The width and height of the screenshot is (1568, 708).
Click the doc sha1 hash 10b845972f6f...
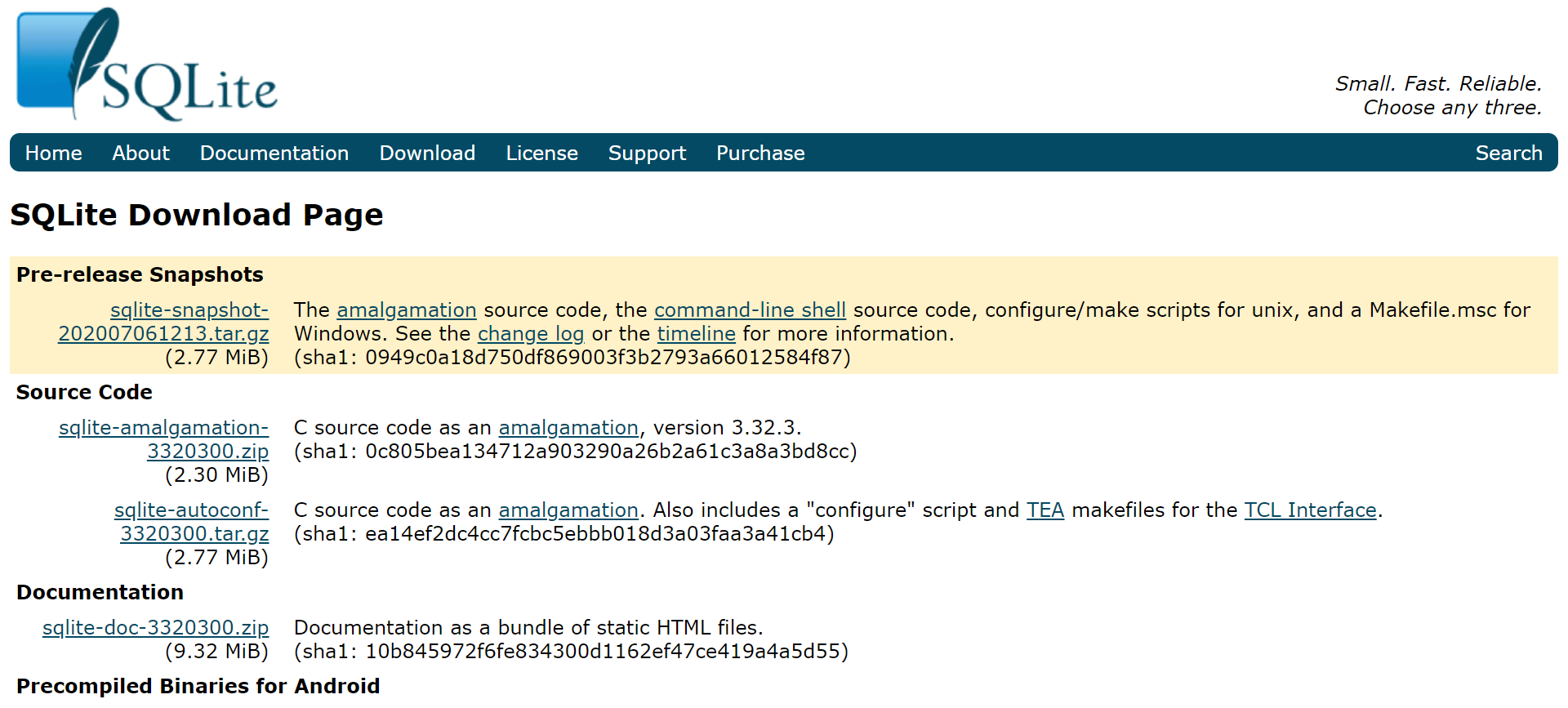tap(603, 652)
